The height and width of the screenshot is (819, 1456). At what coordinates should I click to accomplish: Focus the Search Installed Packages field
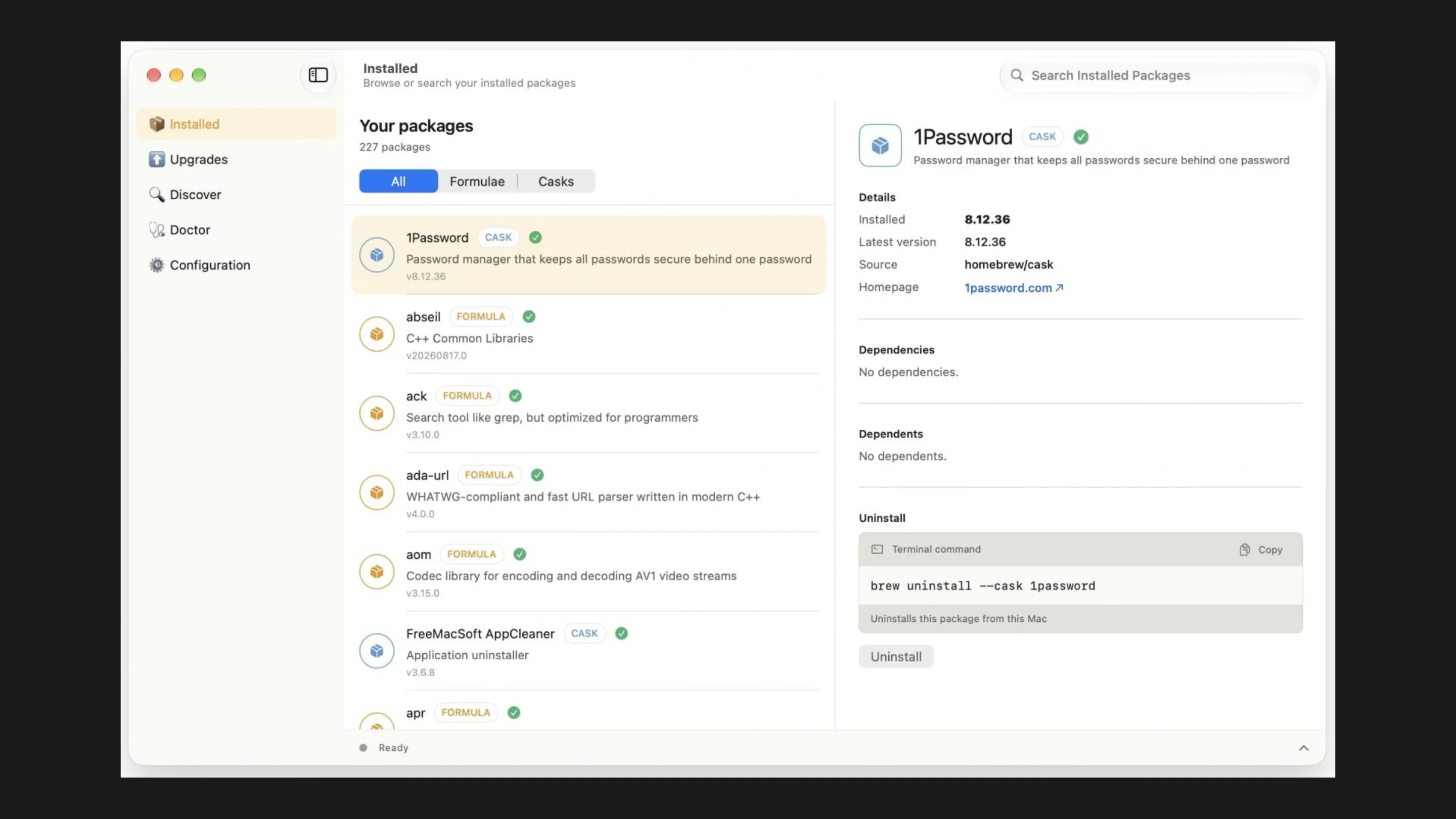tap(1159, 75)
